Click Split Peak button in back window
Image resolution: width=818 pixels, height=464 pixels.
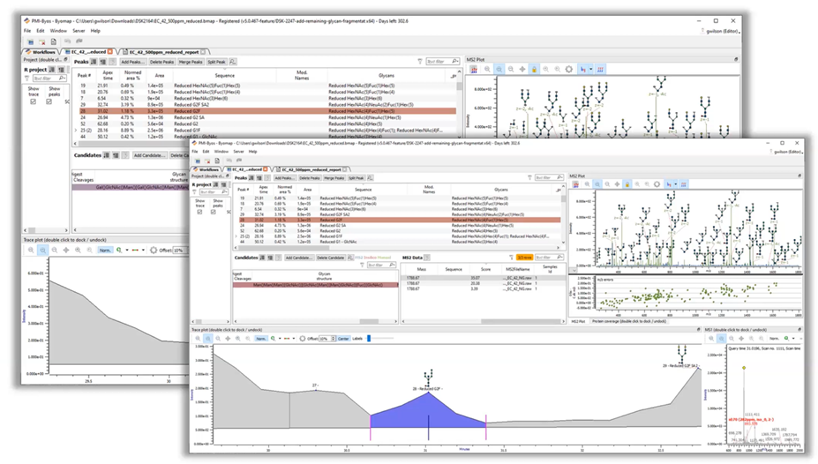pos(215,62)
